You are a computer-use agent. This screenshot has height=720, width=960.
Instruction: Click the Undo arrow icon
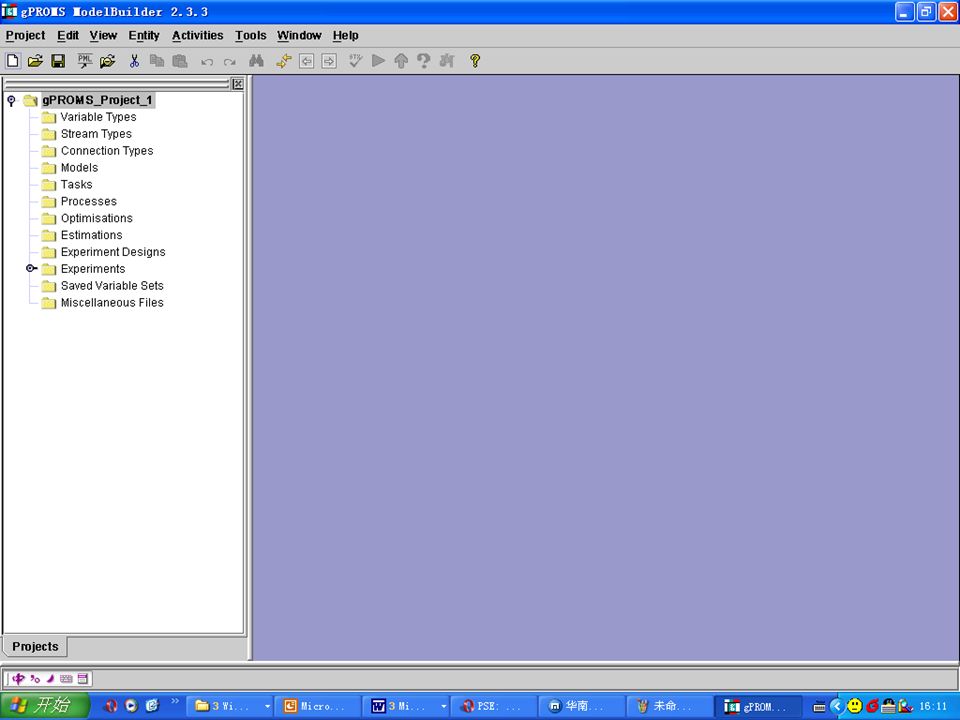tap(207, 61)
